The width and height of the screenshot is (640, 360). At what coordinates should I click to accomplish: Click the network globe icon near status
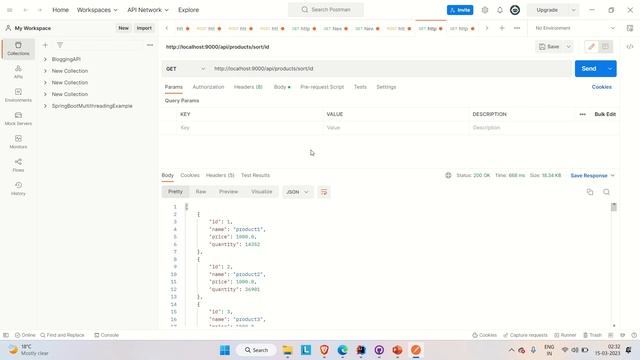pyautogui.click(x=448, y=175)
